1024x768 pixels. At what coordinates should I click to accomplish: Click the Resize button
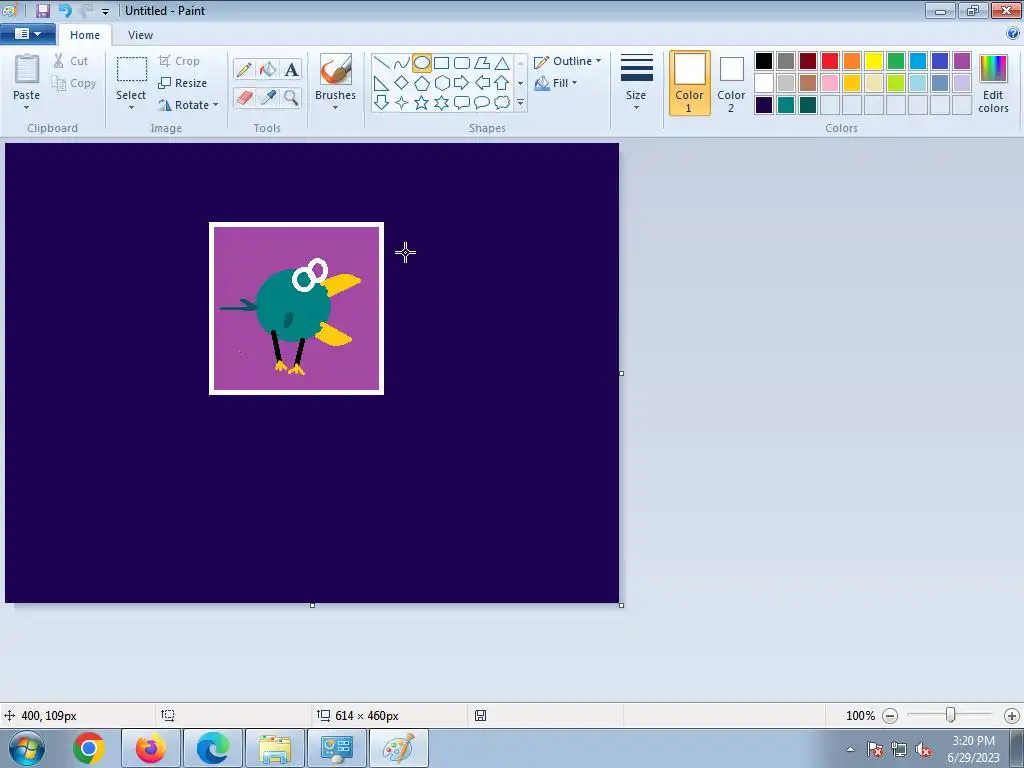pyautogui.click(x=184, y=83)
